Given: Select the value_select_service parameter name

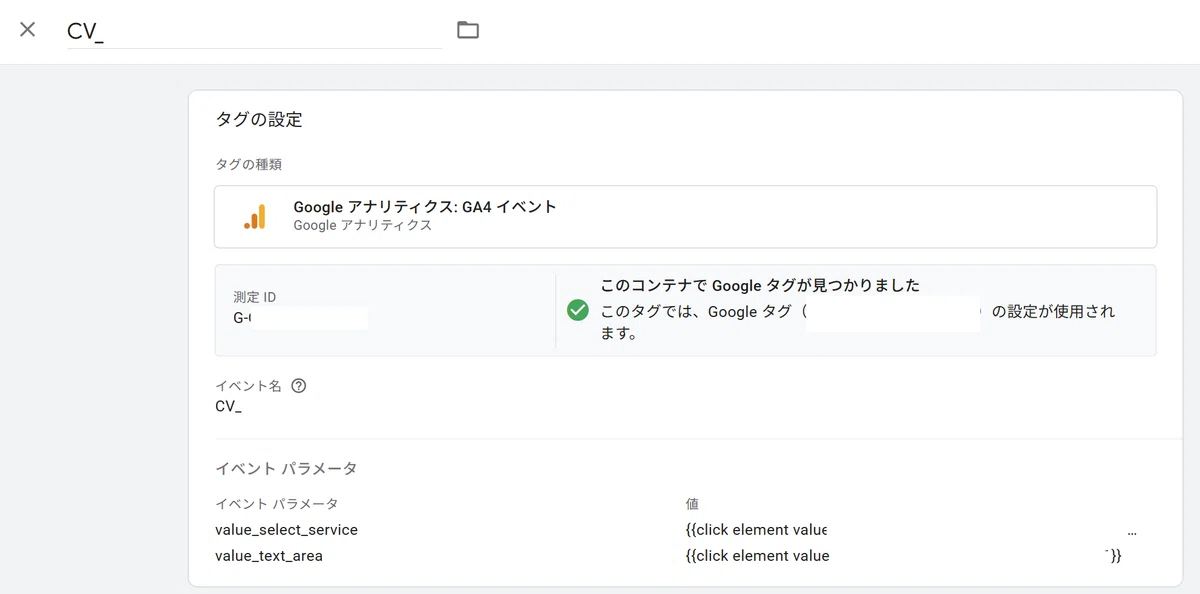Looking at the screenshot, I should [286, 530].
